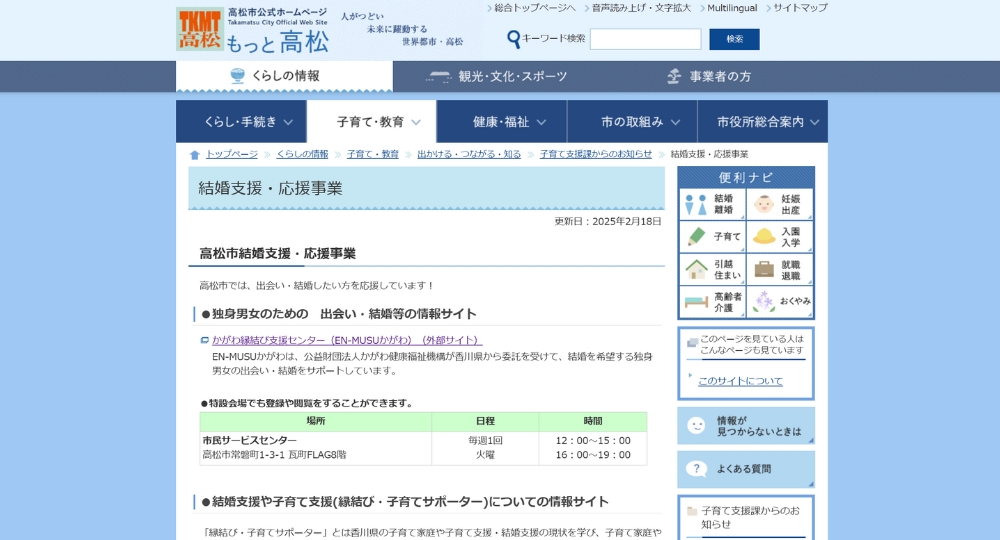1000x540 pixels.
Task: Click the external link icon before かがわ縁結び支援センター
Action: tap(205, 340)
